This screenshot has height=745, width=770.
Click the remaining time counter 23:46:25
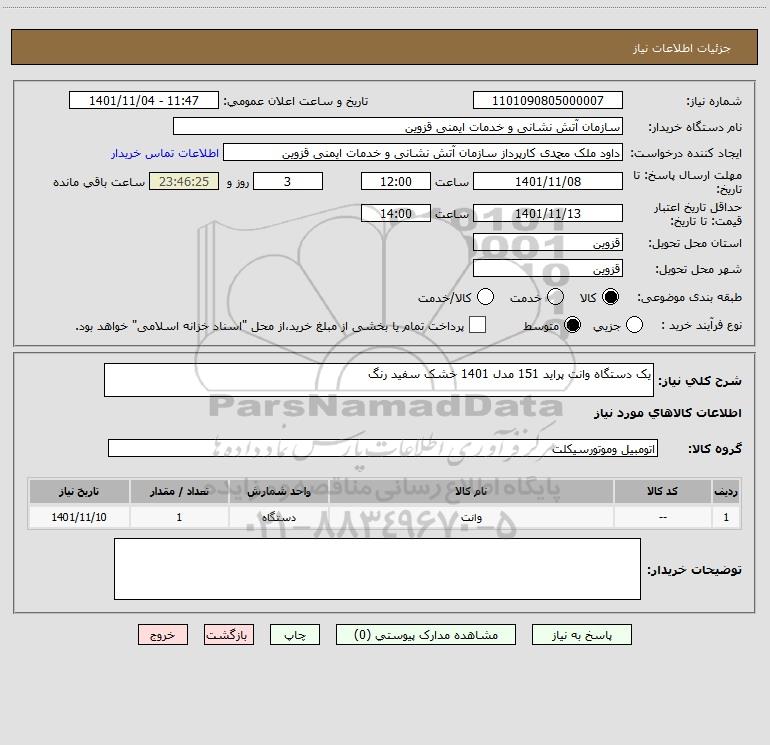tap(184, 181)
